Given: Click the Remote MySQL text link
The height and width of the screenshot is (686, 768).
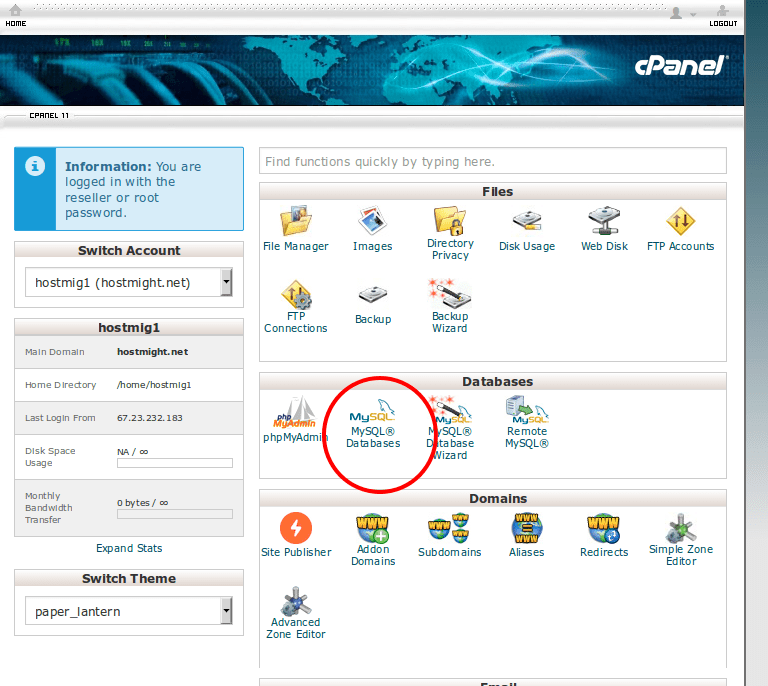Looking at the screenshot, I should point(527,437).
